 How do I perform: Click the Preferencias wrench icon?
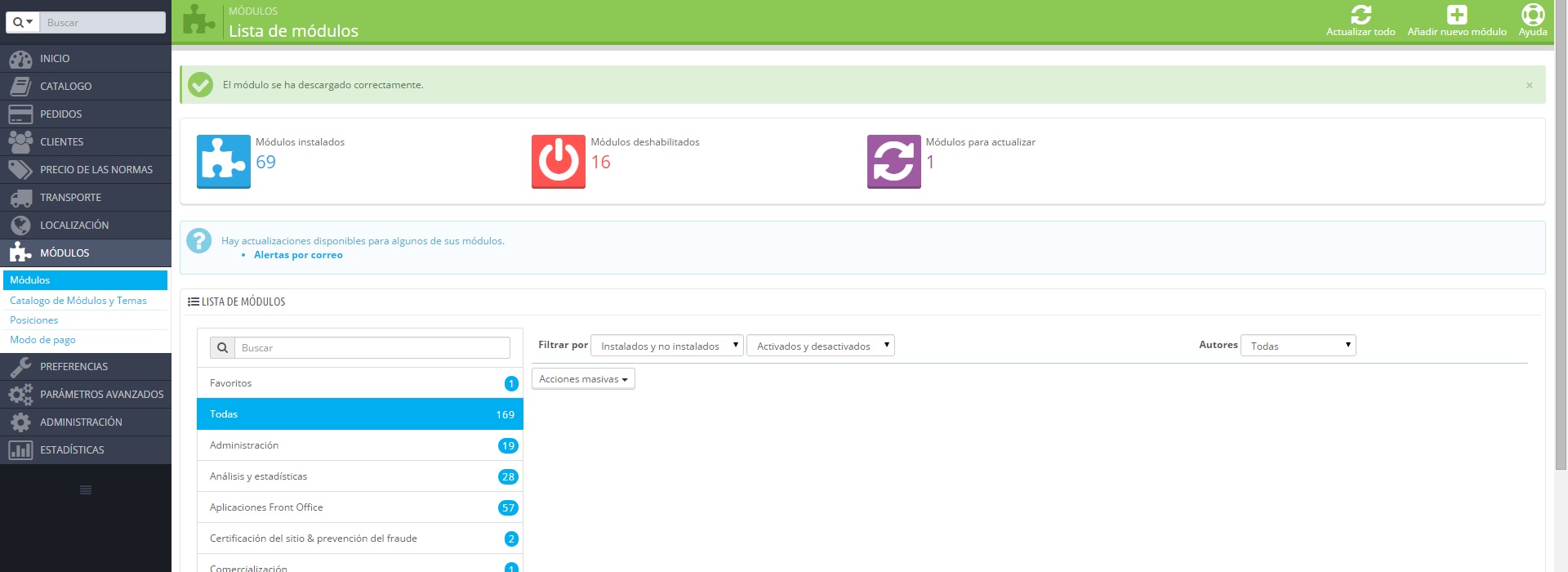click(x=20, y=367)
